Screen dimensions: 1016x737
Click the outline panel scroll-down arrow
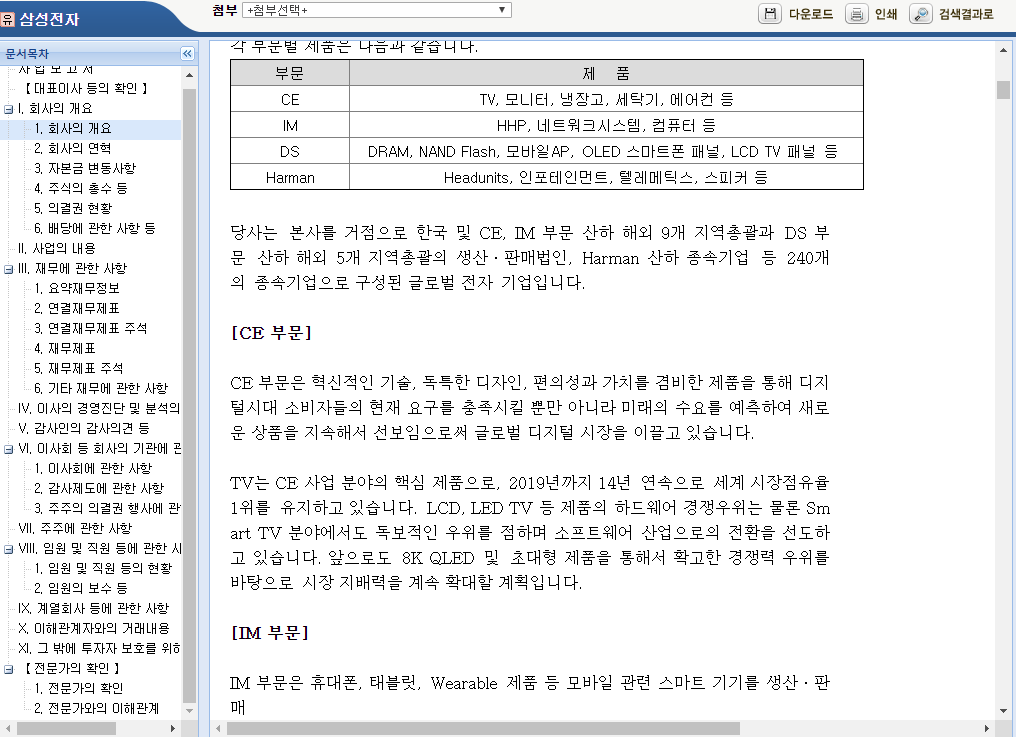pyautogui.click(x=189, y=710)
